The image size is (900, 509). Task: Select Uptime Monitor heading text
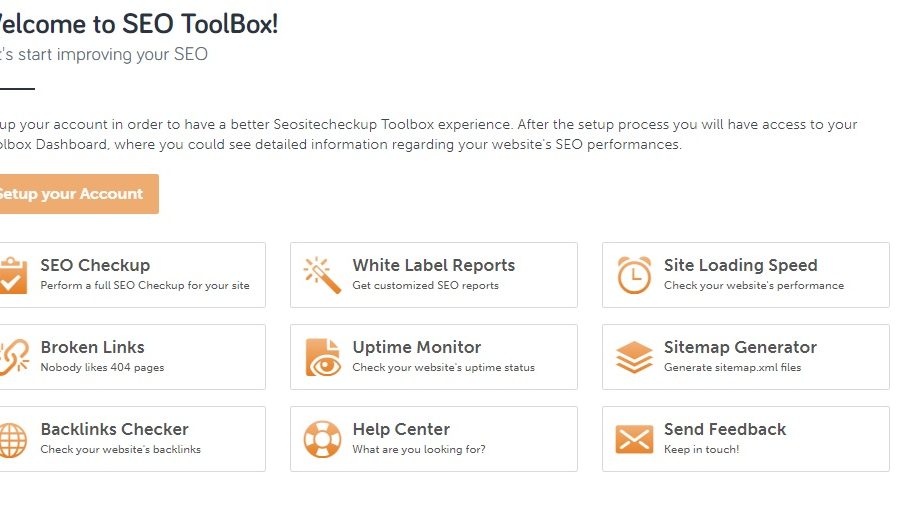[x=417, y=347]
